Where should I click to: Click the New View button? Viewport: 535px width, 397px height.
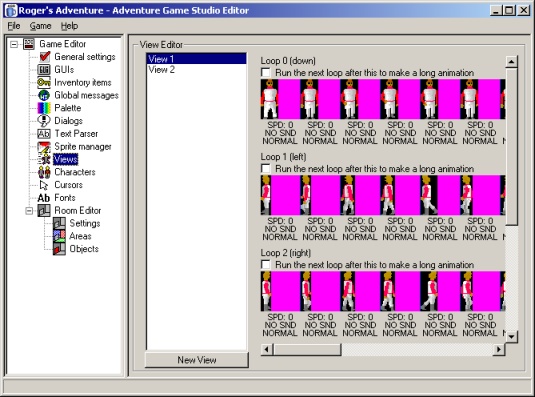197,360
